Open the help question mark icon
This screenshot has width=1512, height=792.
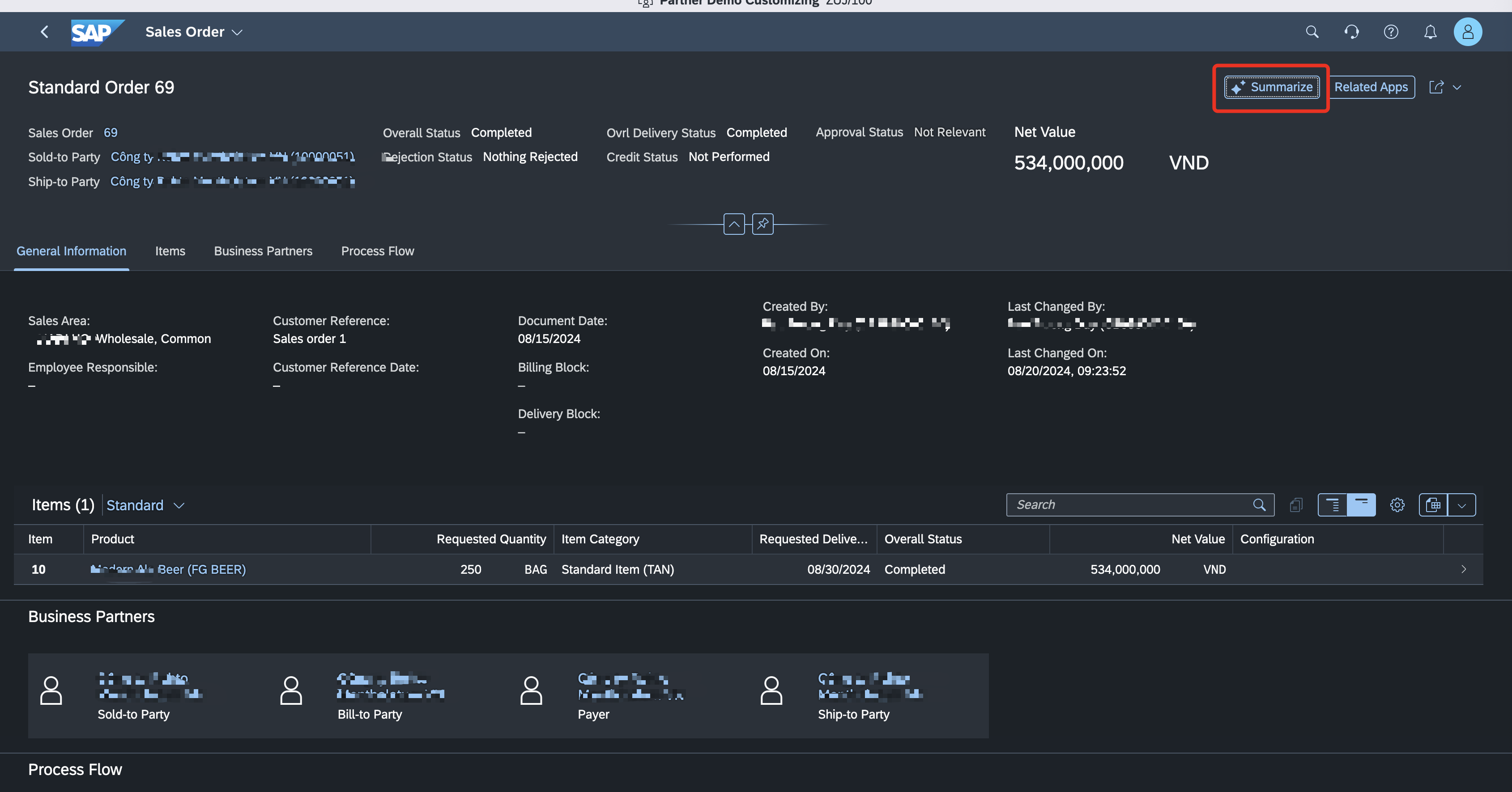pyautogui.click(x=1390, y=32)
